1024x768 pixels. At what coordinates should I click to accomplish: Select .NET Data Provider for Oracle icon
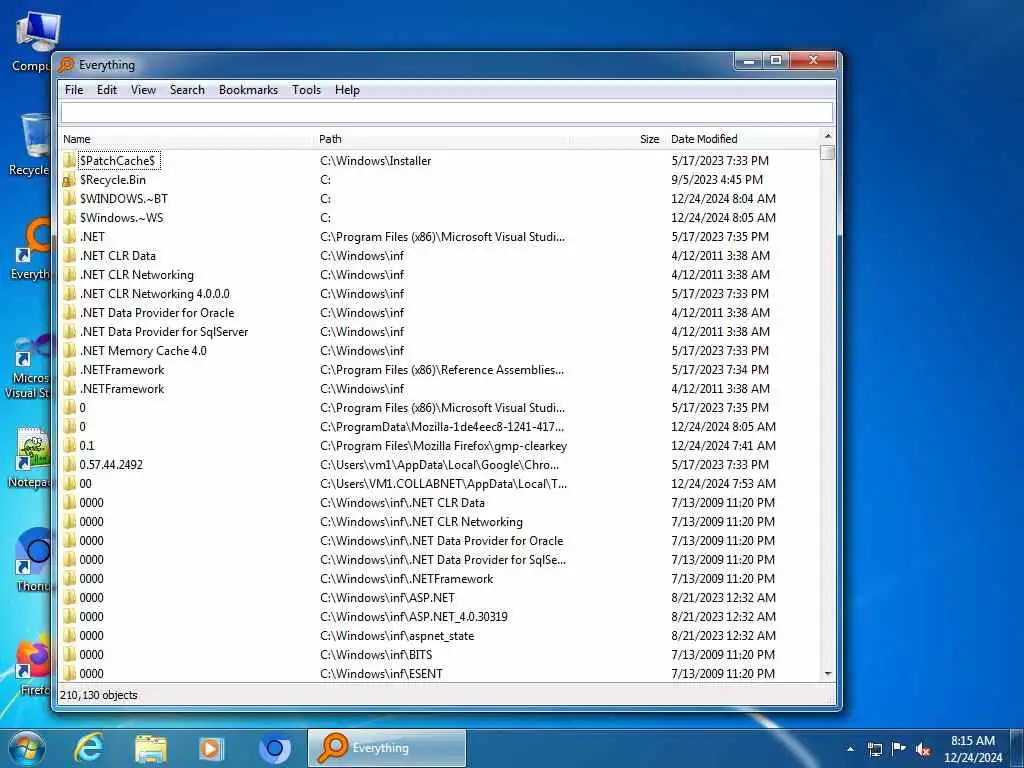(70, 312)
